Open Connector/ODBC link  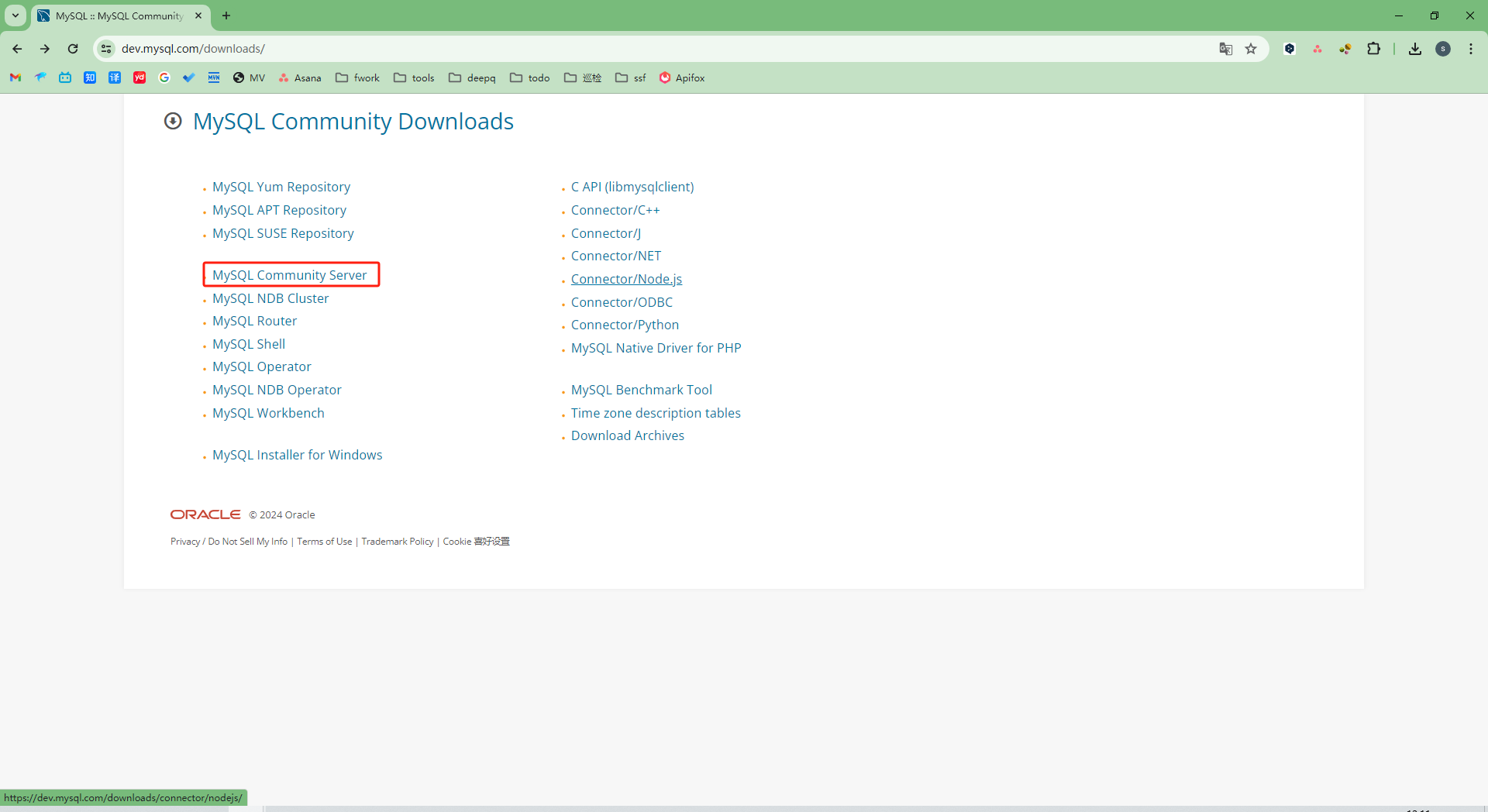pyautogui.click(x=622, y=302)
